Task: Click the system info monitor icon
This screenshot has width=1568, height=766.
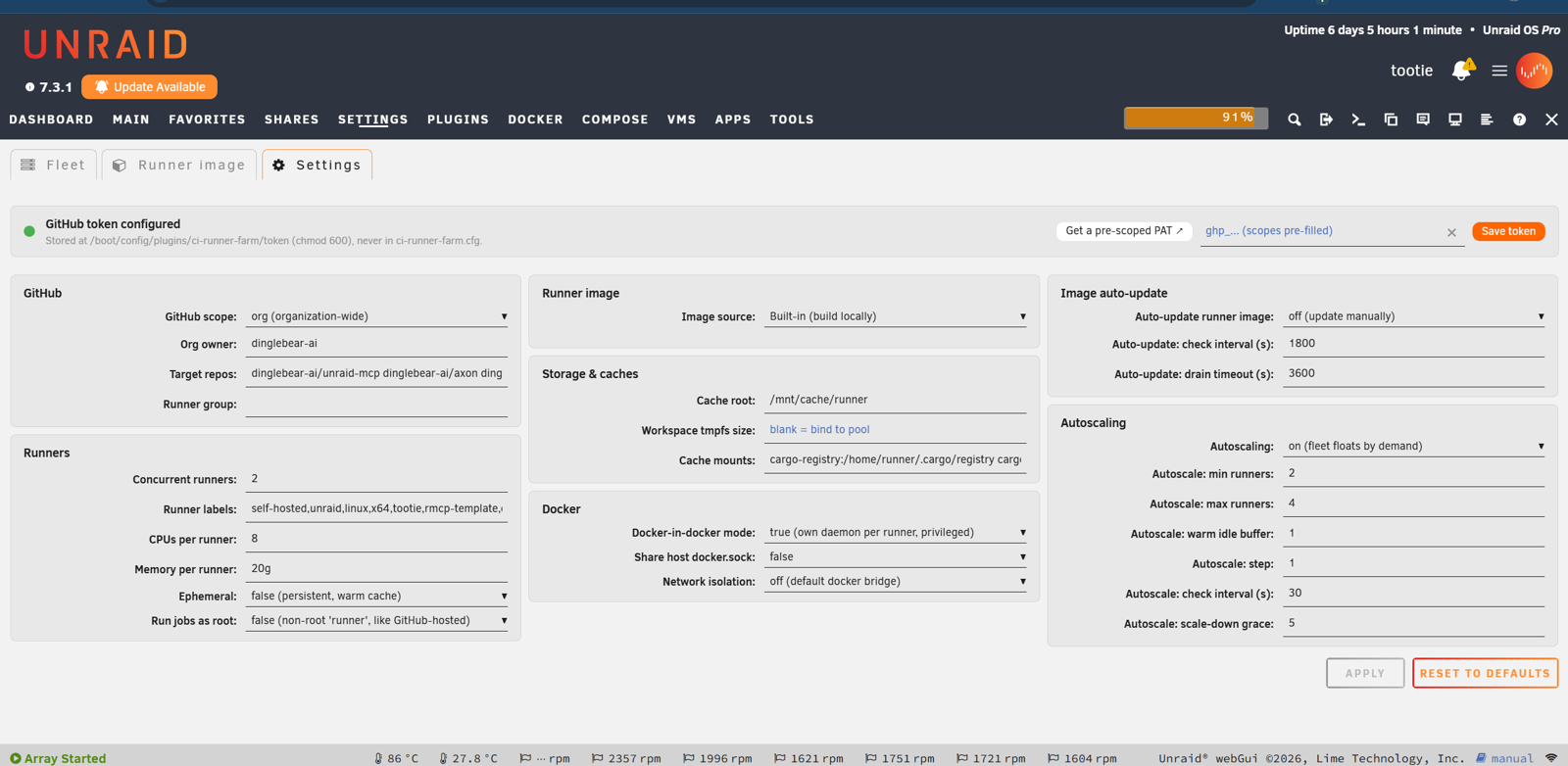Action: pos(1455,120)
